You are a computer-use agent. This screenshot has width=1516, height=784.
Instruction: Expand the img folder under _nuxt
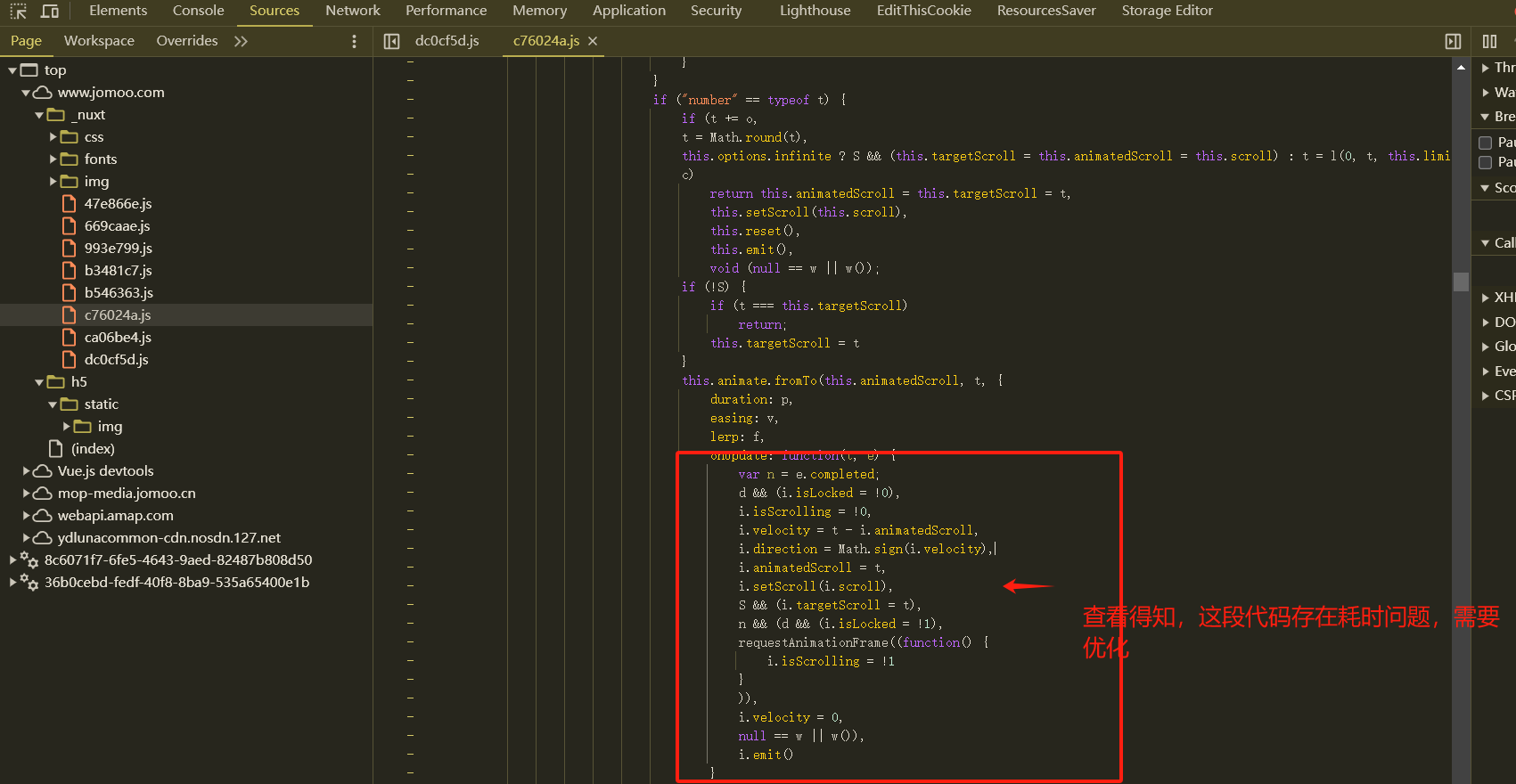click(x=53, y=182)
